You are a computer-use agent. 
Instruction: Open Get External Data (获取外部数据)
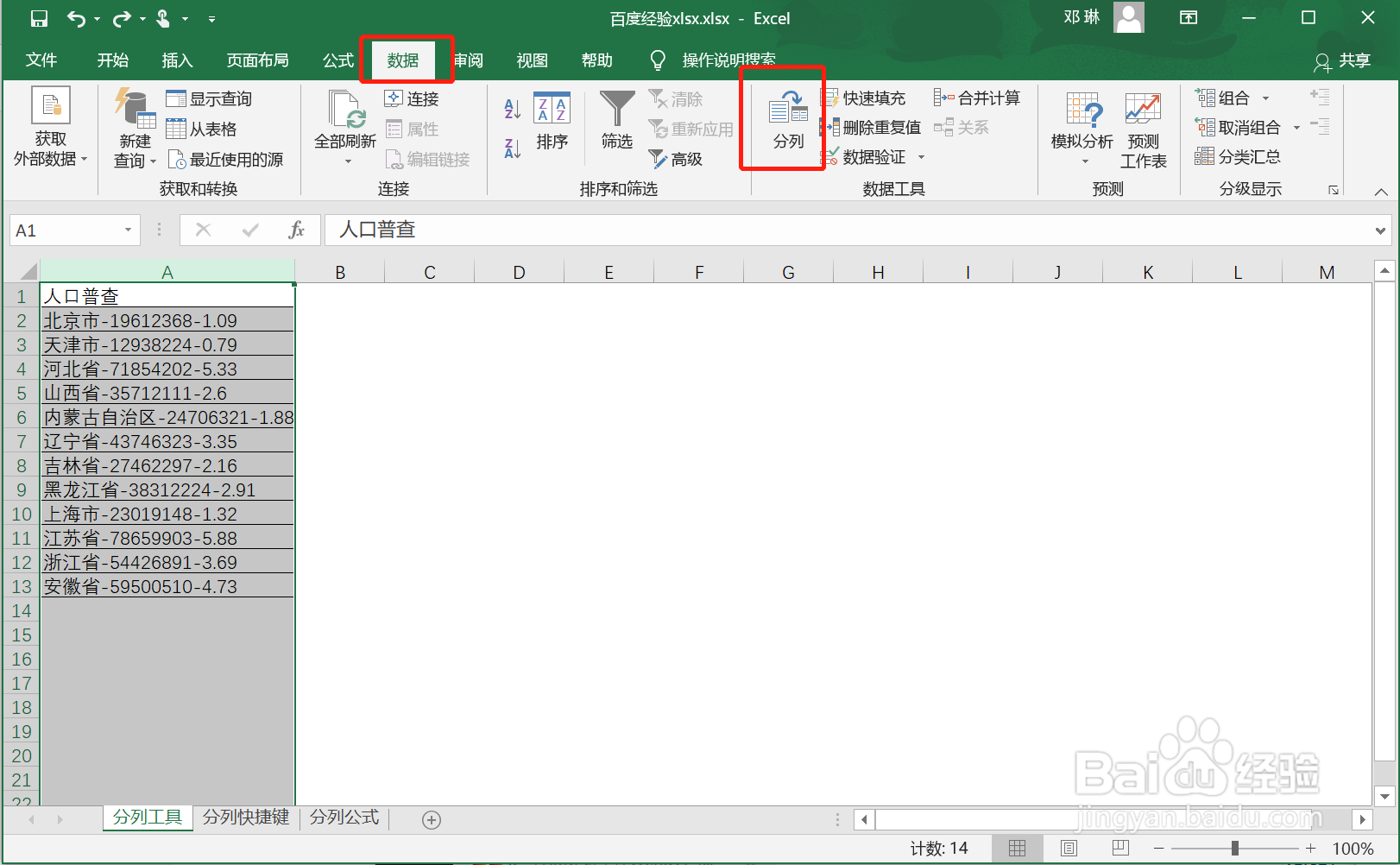click(50, 127)
